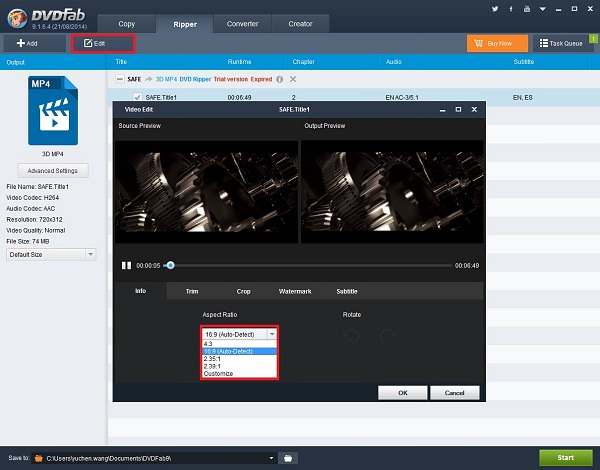Screen dimensions: 600x470
Task: Pause the video preview playback
Action: (126, 265)
